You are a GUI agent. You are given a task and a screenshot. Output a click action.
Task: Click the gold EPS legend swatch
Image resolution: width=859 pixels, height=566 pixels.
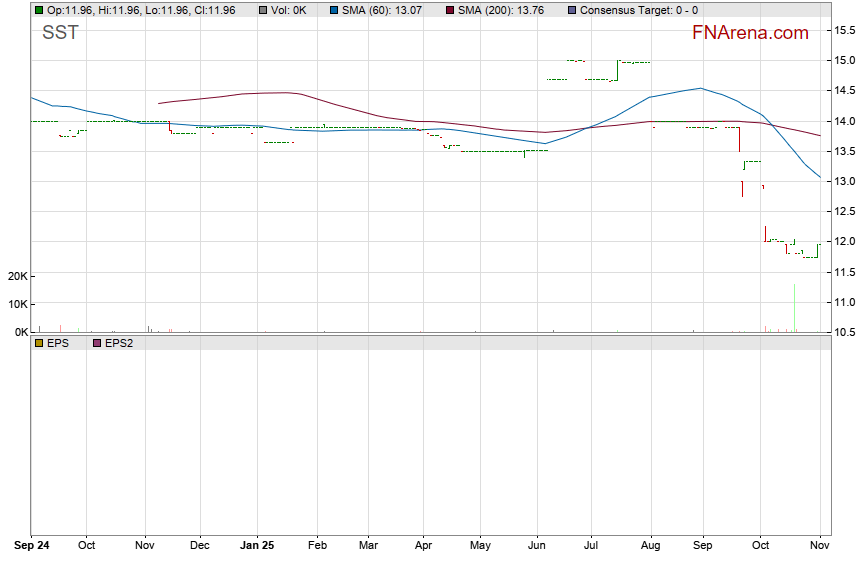coord(38,343)
